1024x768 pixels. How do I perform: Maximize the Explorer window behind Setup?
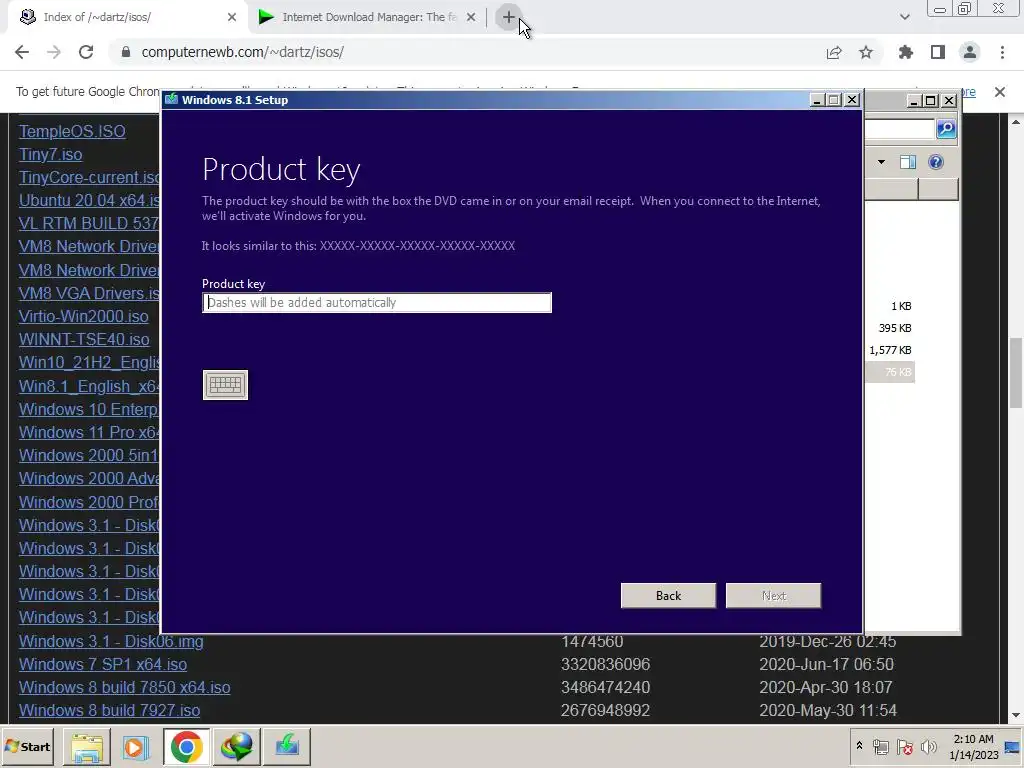point(931,101)
